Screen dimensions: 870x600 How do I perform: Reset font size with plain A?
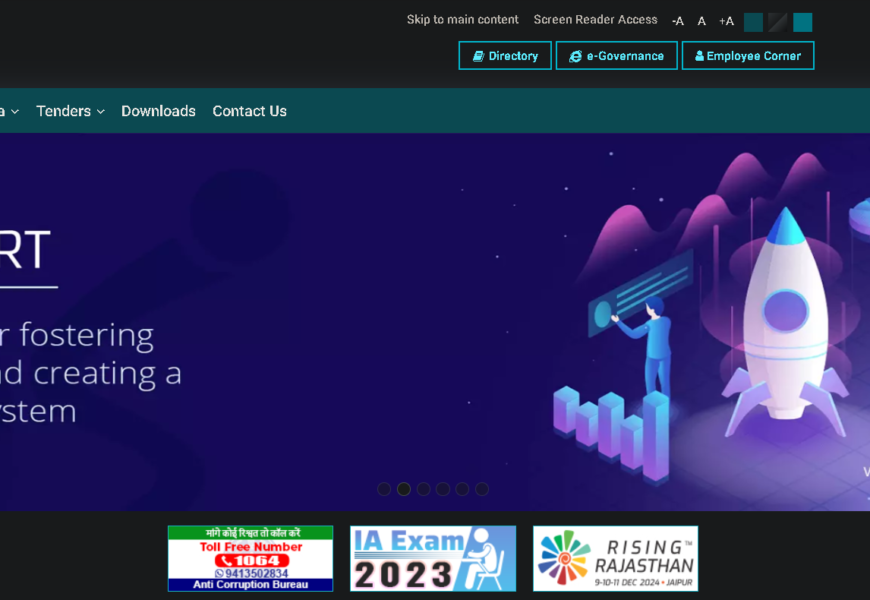pos(702,21)
